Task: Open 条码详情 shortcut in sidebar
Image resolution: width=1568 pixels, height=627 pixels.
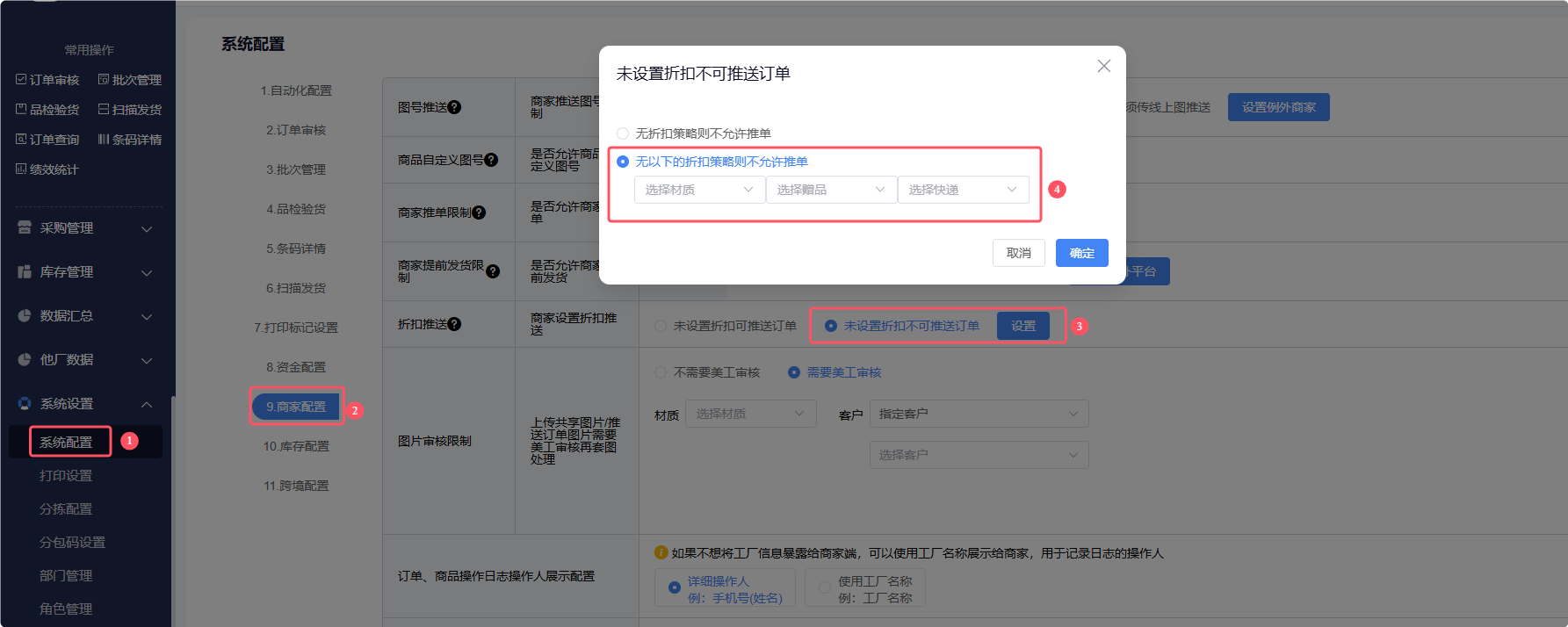Action: [130, 140]
